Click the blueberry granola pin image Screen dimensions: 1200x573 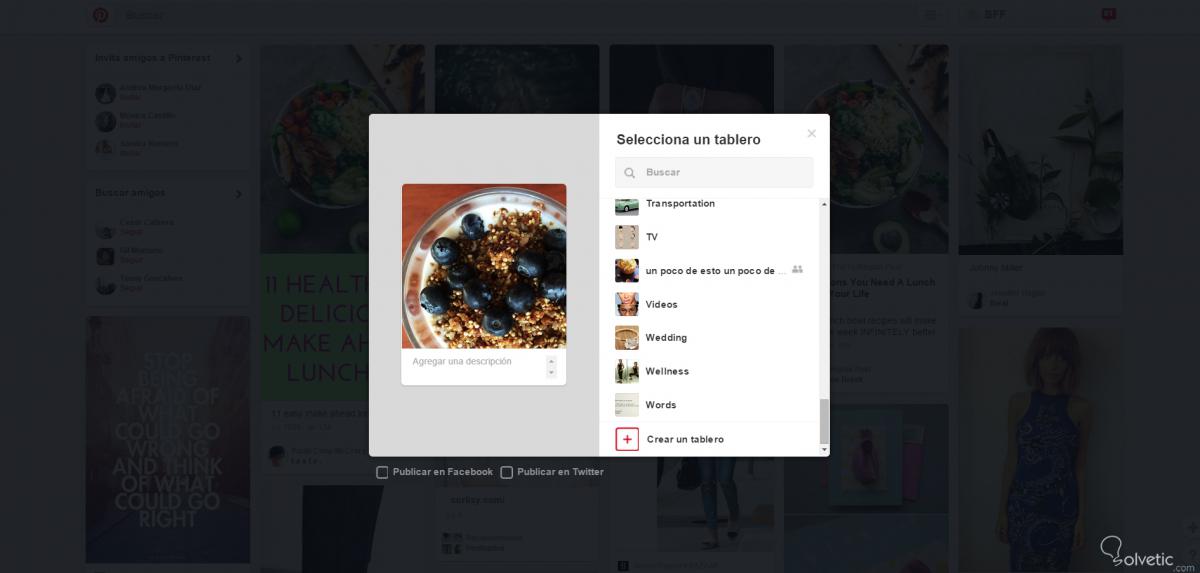(484, 266)
